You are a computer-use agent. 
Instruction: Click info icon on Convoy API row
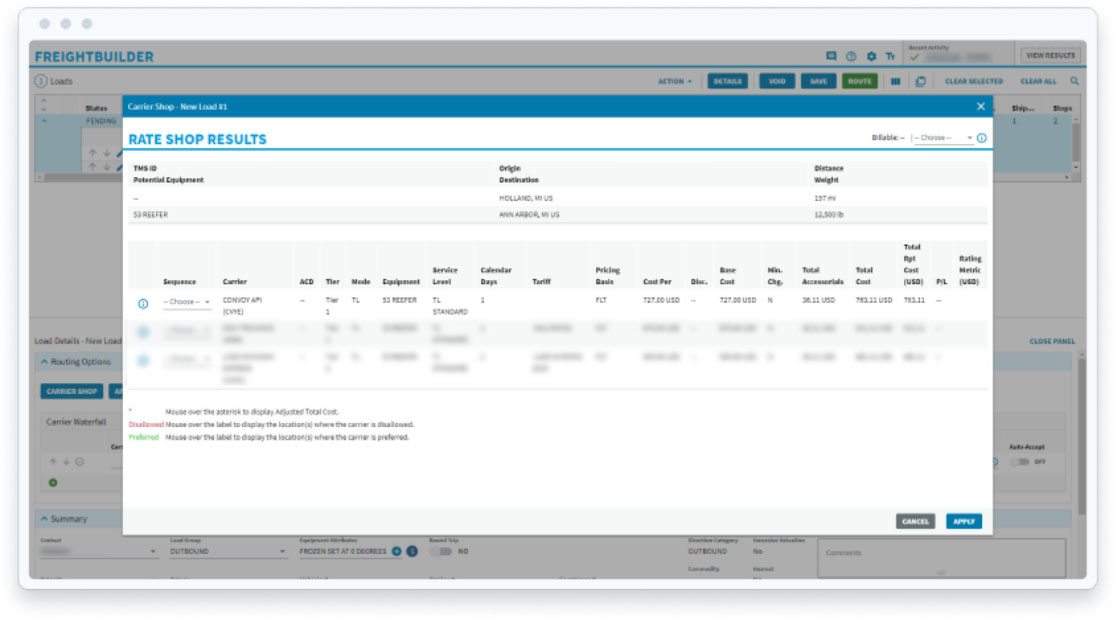143,302
